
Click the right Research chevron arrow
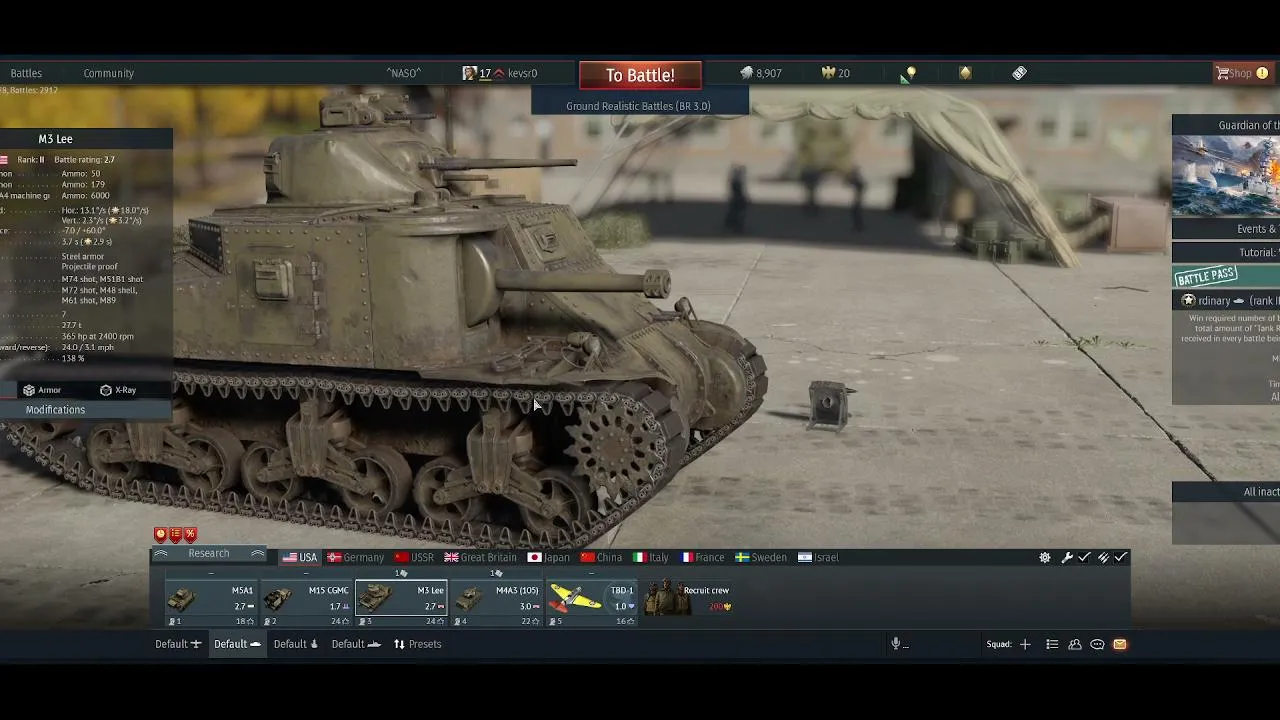point(257,554)
